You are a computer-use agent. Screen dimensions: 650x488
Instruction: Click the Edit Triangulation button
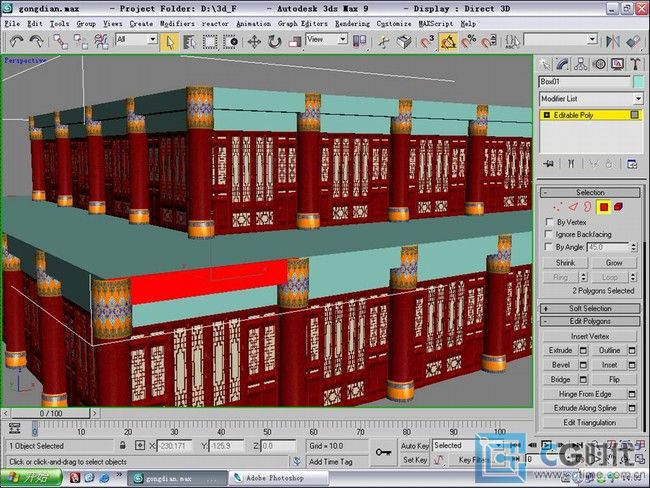coord(589,422)
